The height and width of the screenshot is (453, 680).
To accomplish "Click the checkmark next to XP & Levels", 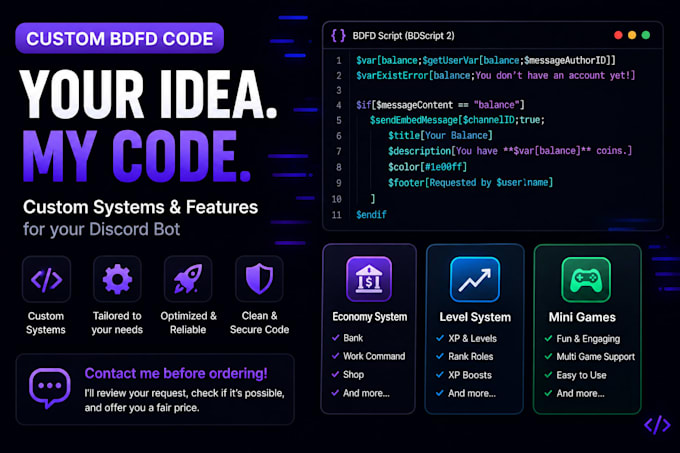I will click(440, 338).
